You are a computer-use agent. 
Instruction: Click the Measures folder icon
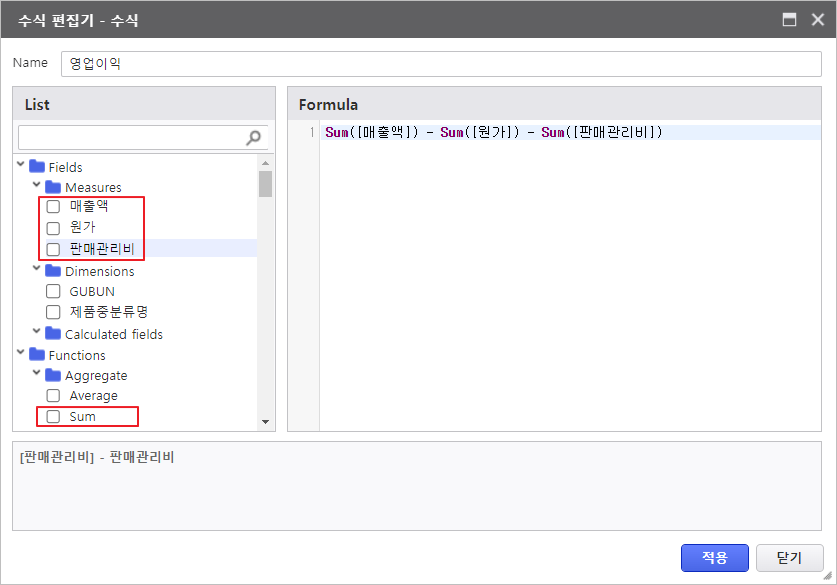pos(53,187)
